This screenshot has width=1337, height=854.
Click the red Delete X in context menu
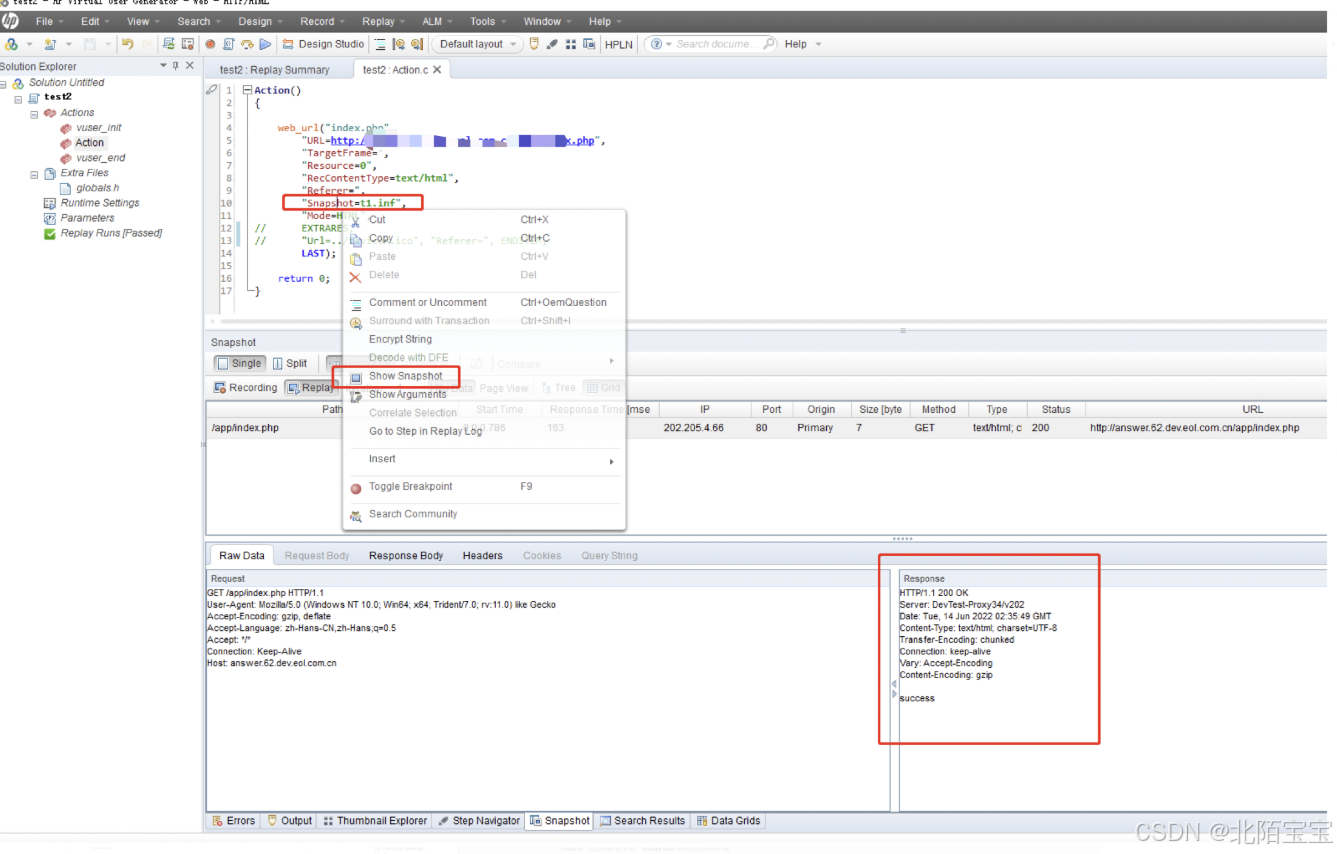click(x=355, y=276)
